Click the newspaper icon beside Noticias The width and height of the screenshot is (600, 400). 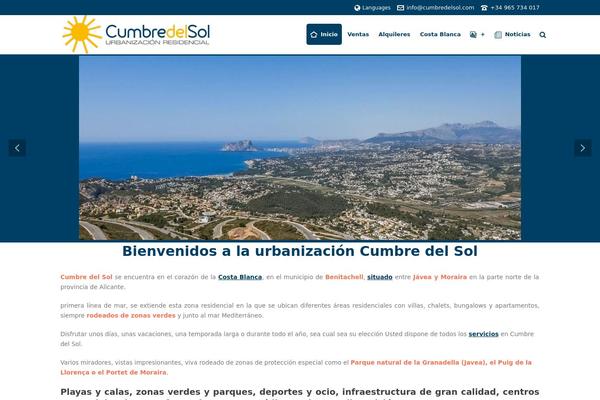pyautogui.click(x=498, y=35)
